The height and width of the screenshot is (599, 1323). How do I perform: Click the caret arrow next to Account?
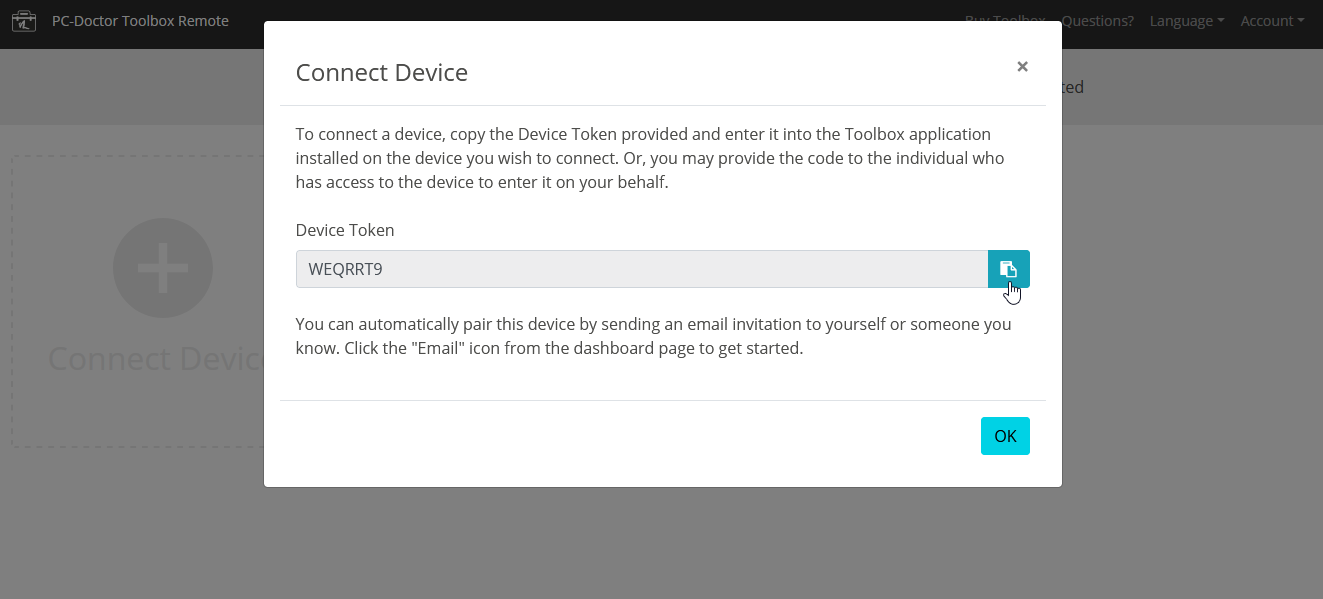click(1301, 21)
